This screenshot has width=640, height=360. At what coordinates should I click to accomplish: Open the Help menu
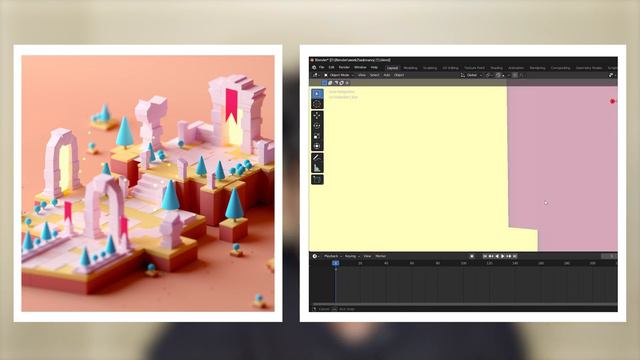[x=374, y=67]
